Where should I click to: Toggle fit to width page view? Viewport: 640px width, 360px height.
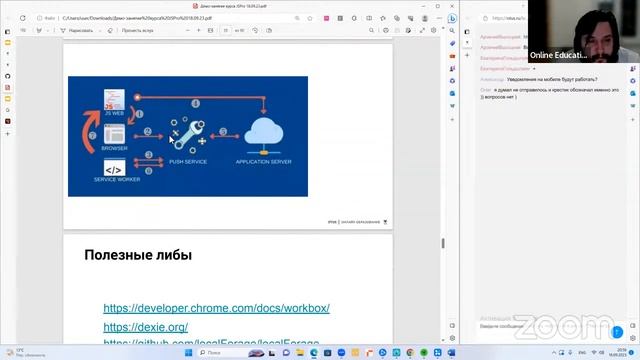coord(210,30)
